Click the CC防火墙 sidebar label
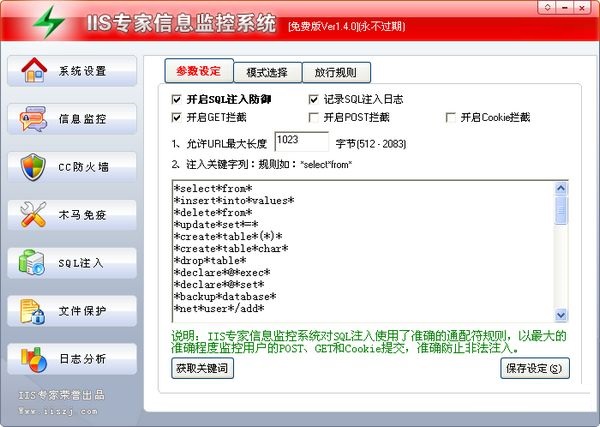Screen dimensions: 600x427 tap(83, 167)
